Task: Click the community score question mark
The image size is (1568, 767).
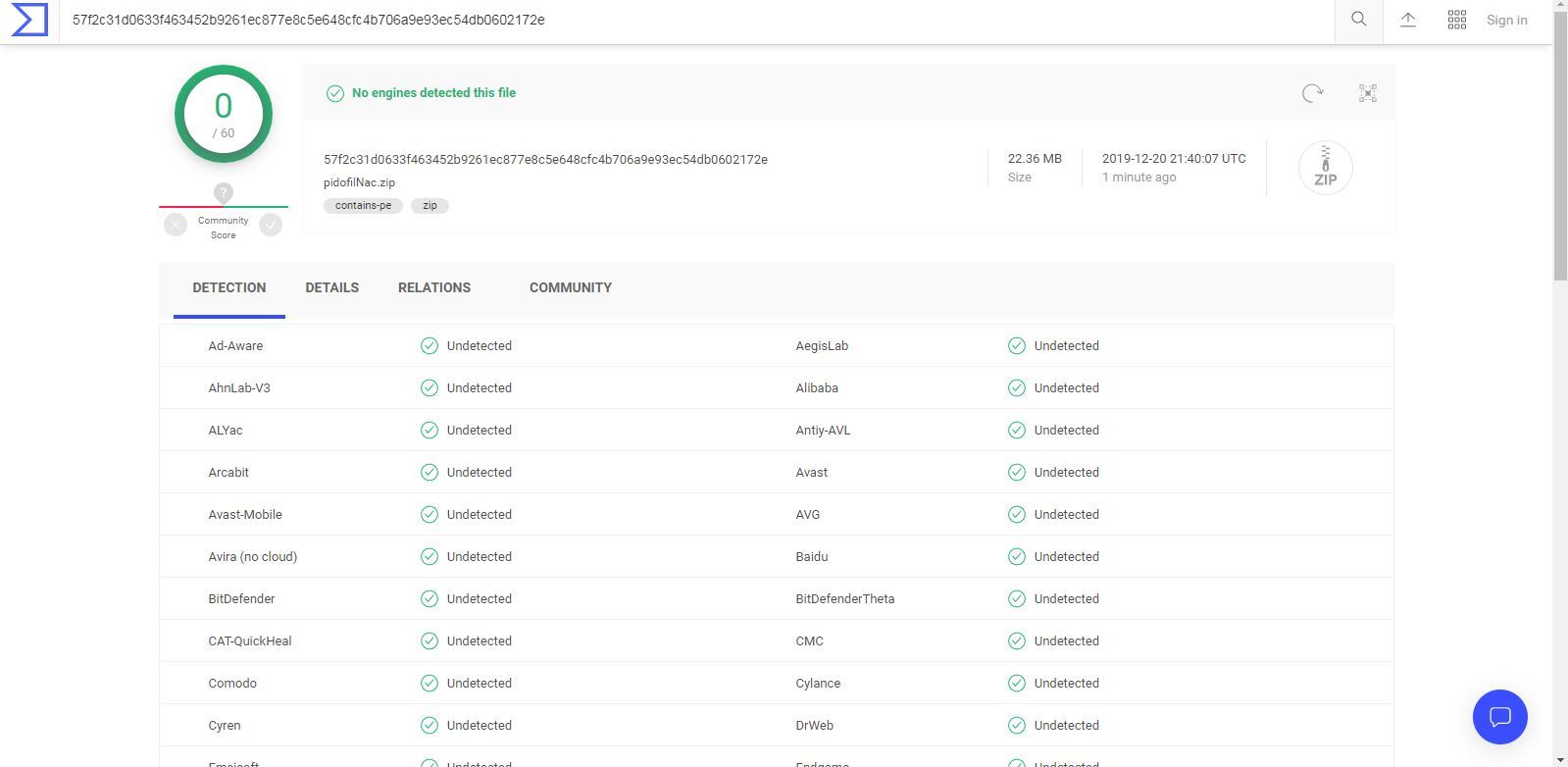Action: (224, 192)
